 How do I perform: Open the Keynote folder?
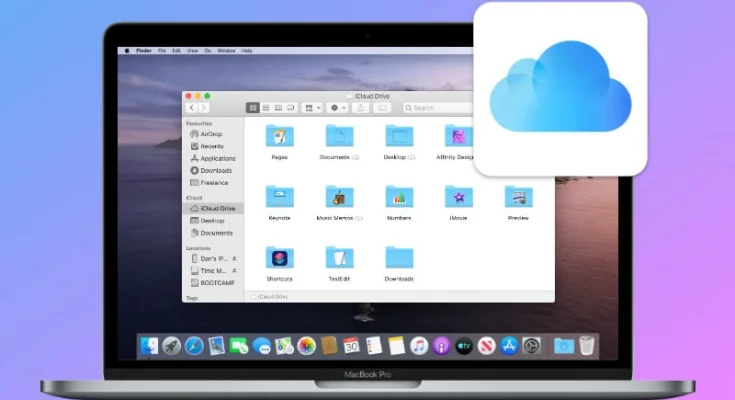[x=279, y=196]
